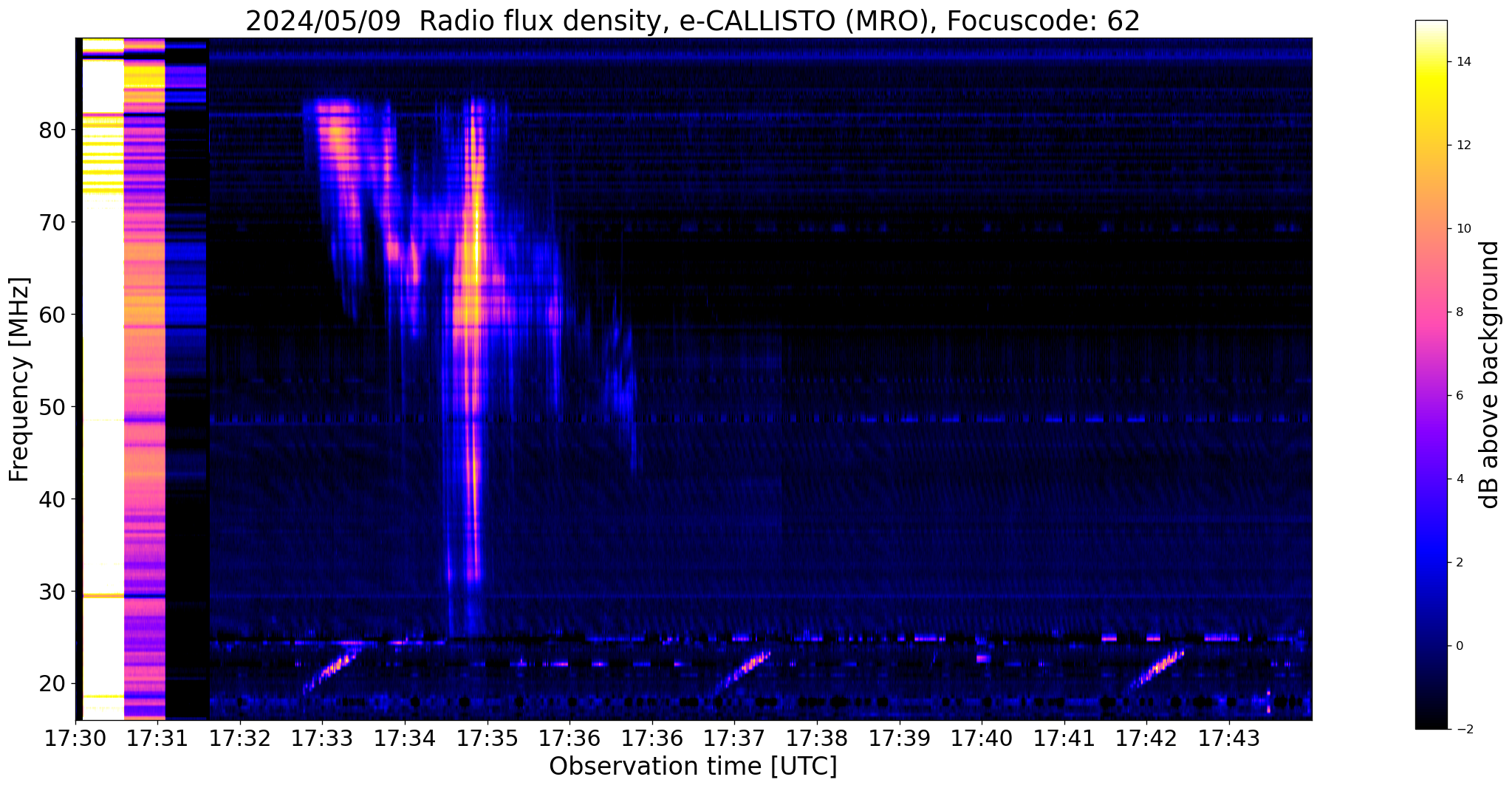
Task: Click the 17:34 time tick label
Action: [x=405, y=738]
